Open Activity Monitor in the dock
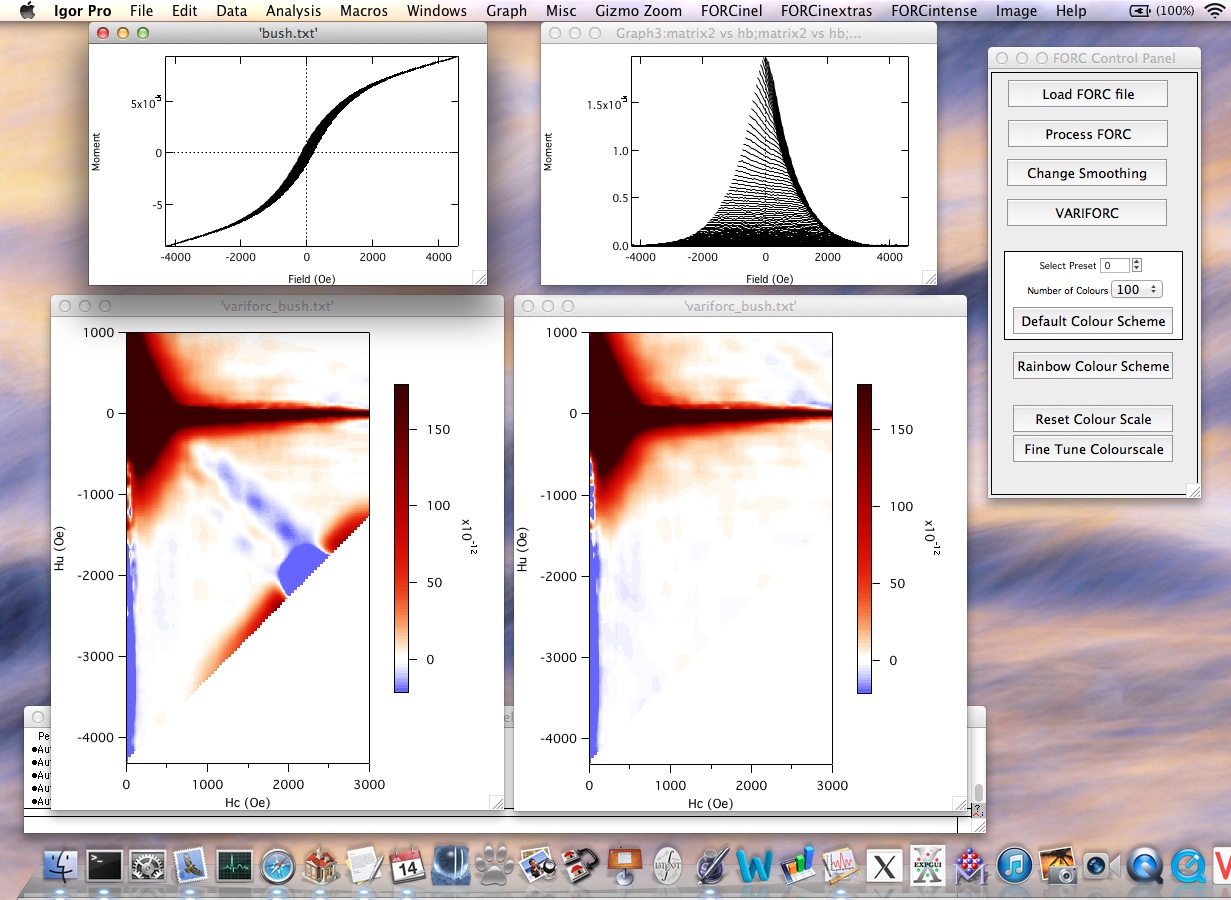 (235, 866)
